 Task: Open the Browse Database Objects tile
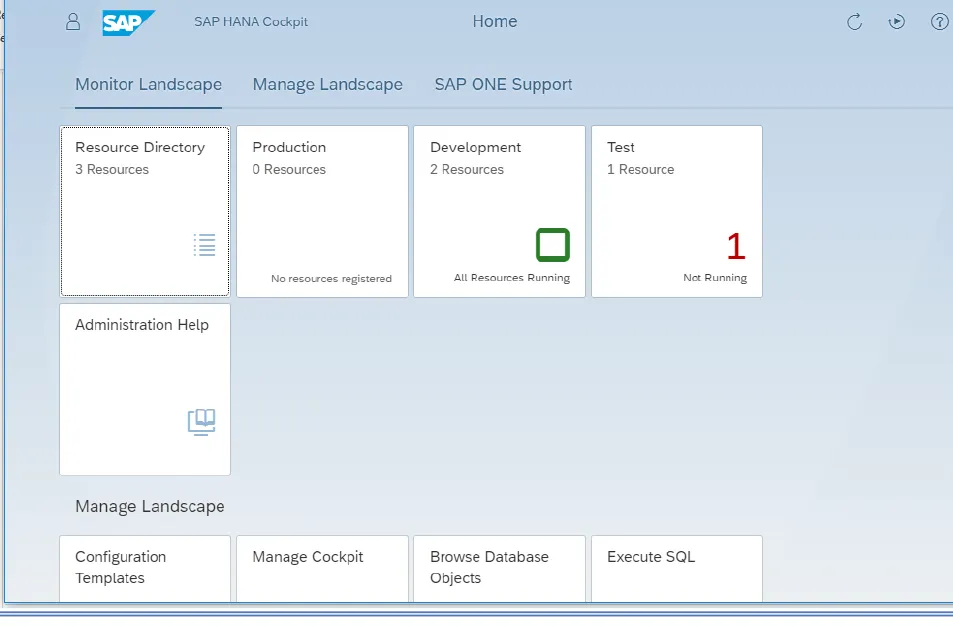pyautogui.click(x=499, y=569)
